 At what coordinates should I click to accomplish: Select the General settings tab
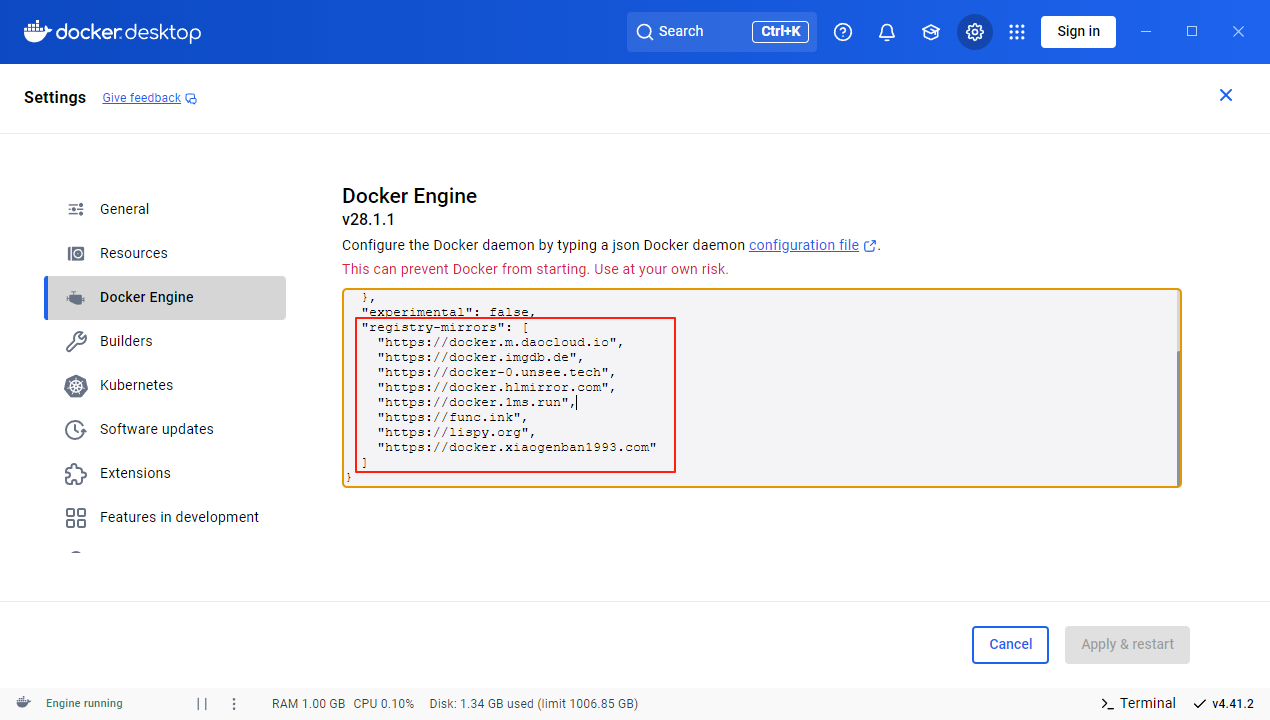pos(165,209)
